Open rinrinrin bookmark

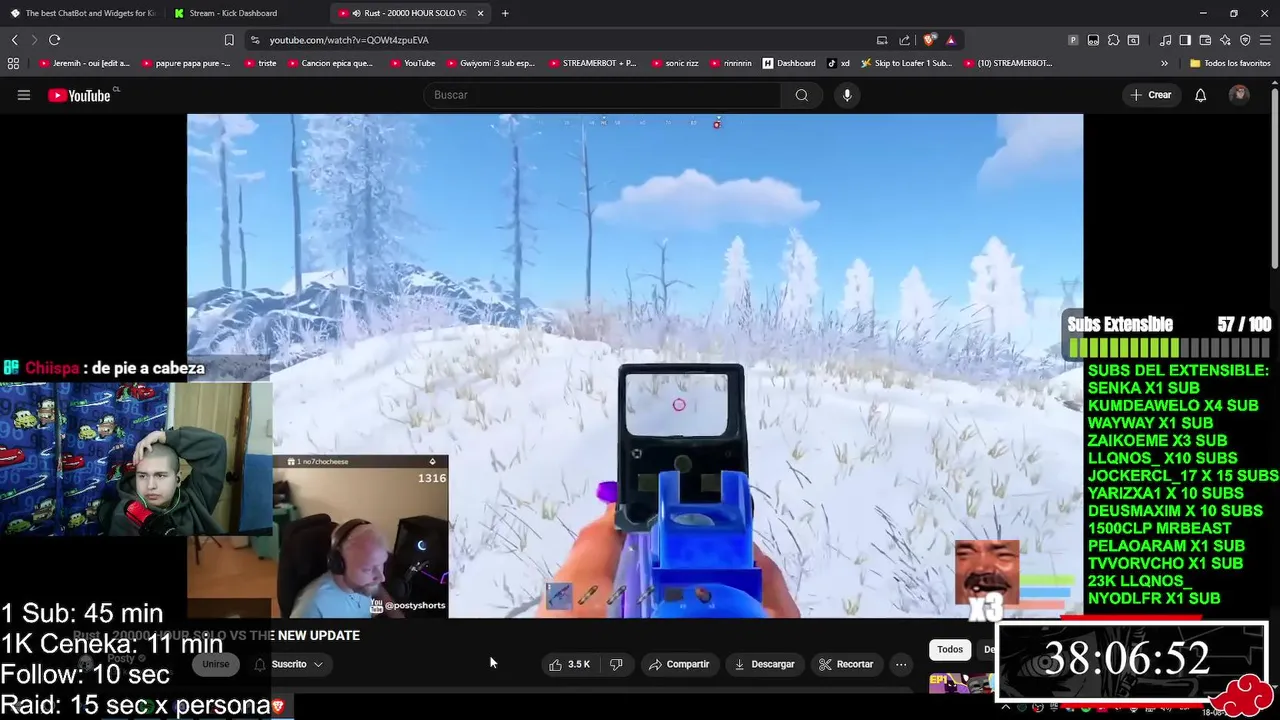click(730, 63)
